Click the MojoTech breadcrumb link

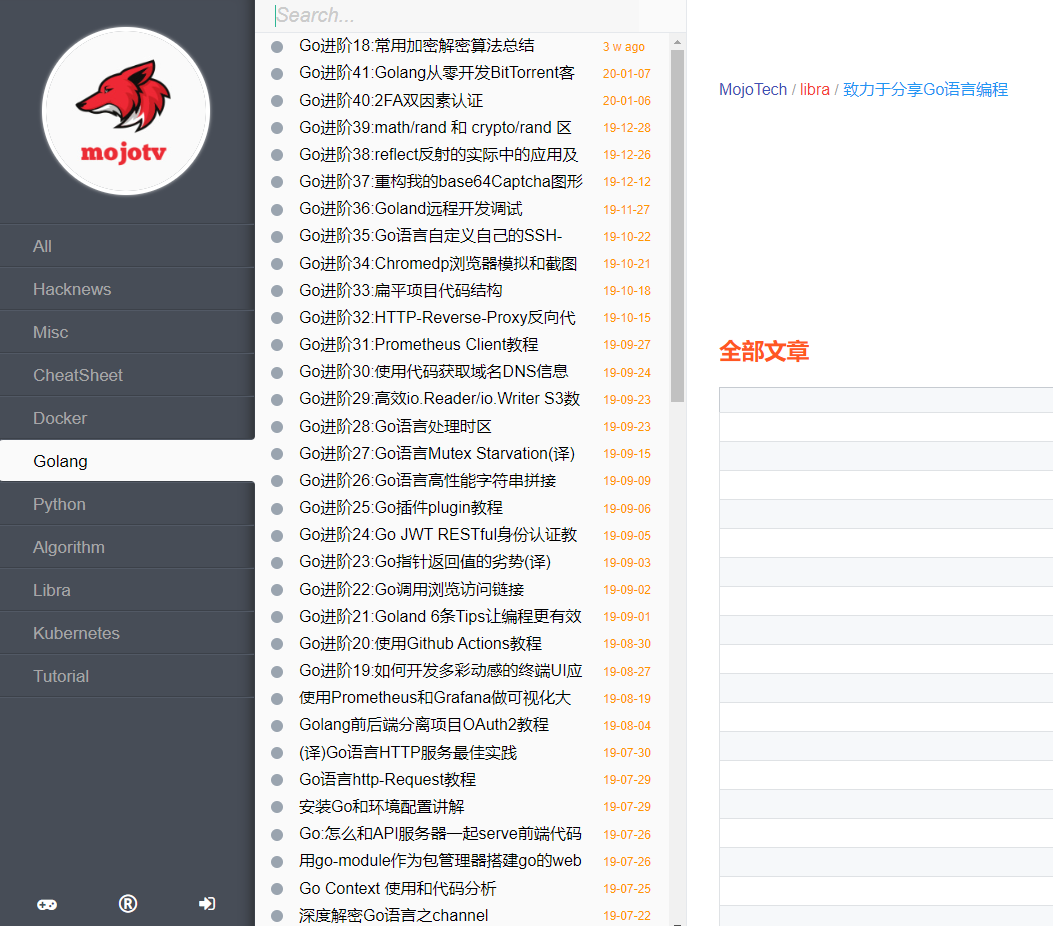[752, 89]
